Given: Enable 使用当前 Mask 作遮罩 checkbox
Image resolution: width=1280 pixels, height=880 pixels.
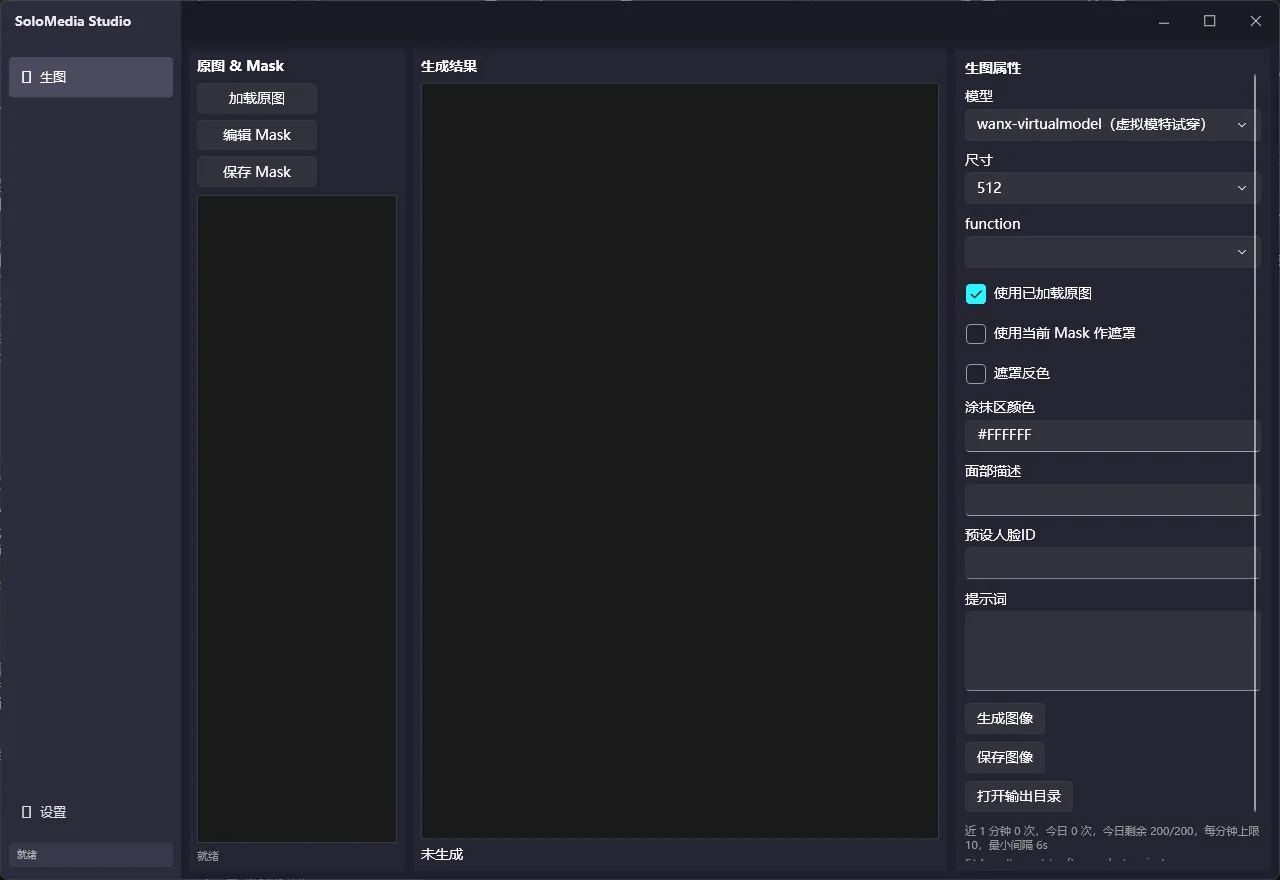Looking at the screenshot, I should tap(976, 334).
